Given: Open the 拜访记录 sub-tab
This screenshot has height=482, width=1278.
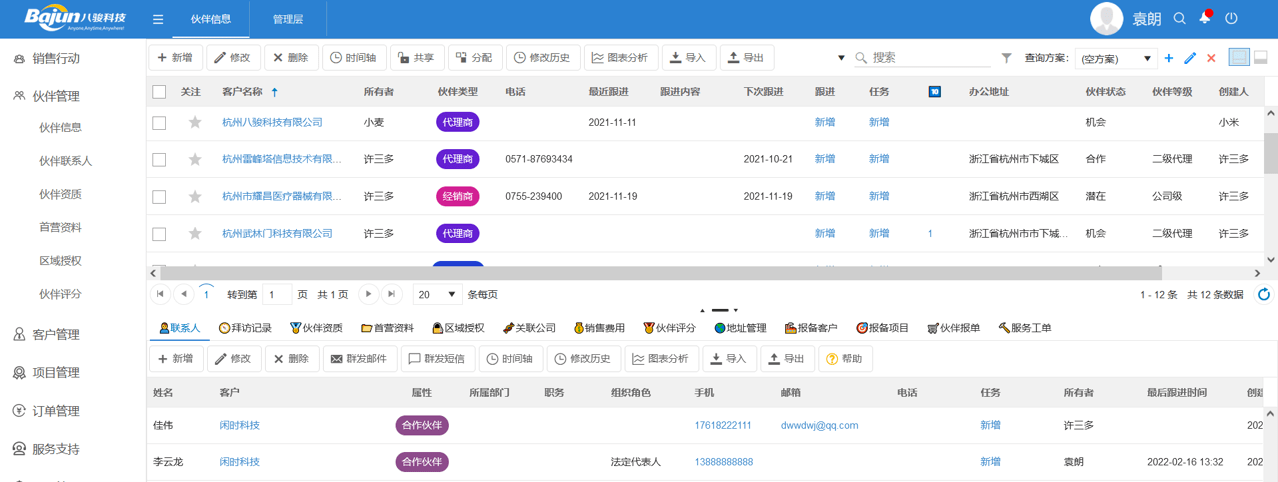Looking at the screenshot, I should [x=245, y=328].
